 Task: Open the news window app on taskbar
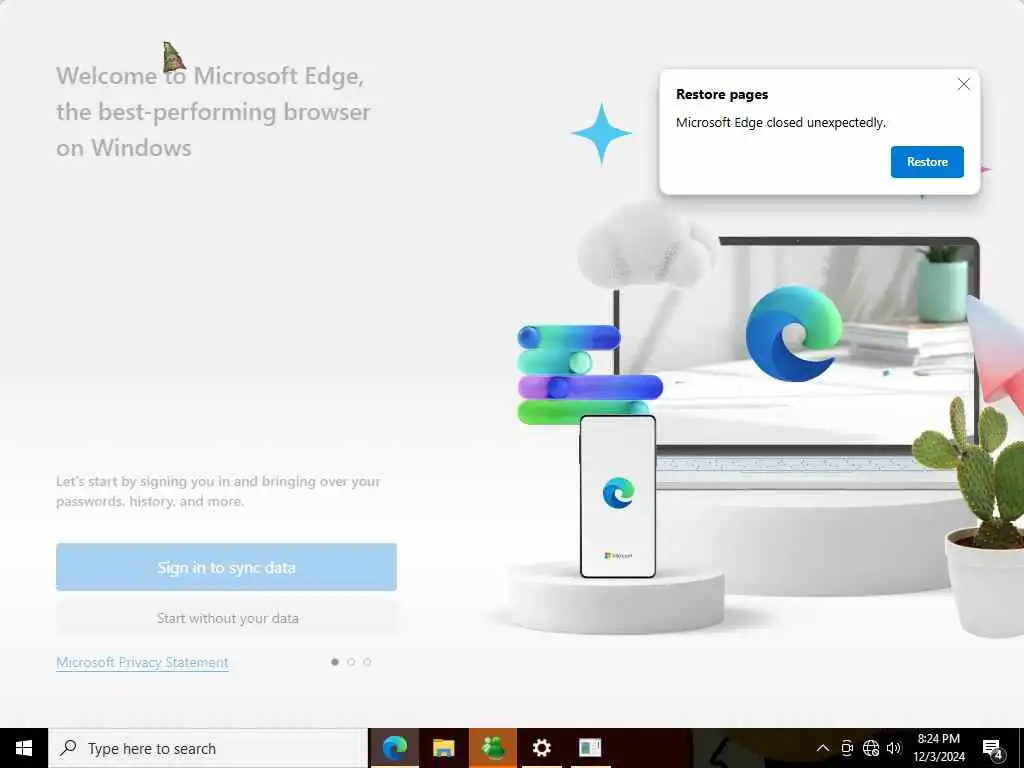click(x=590, y=748)
